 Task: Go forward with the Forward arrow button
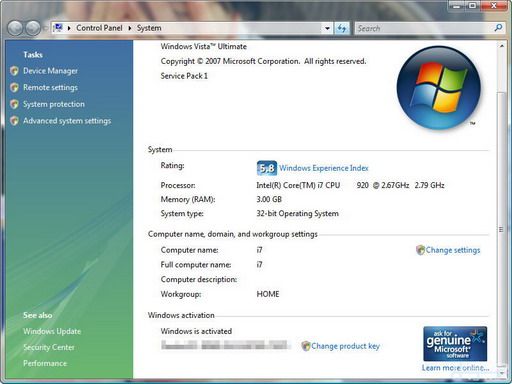(x=33, y=28)
